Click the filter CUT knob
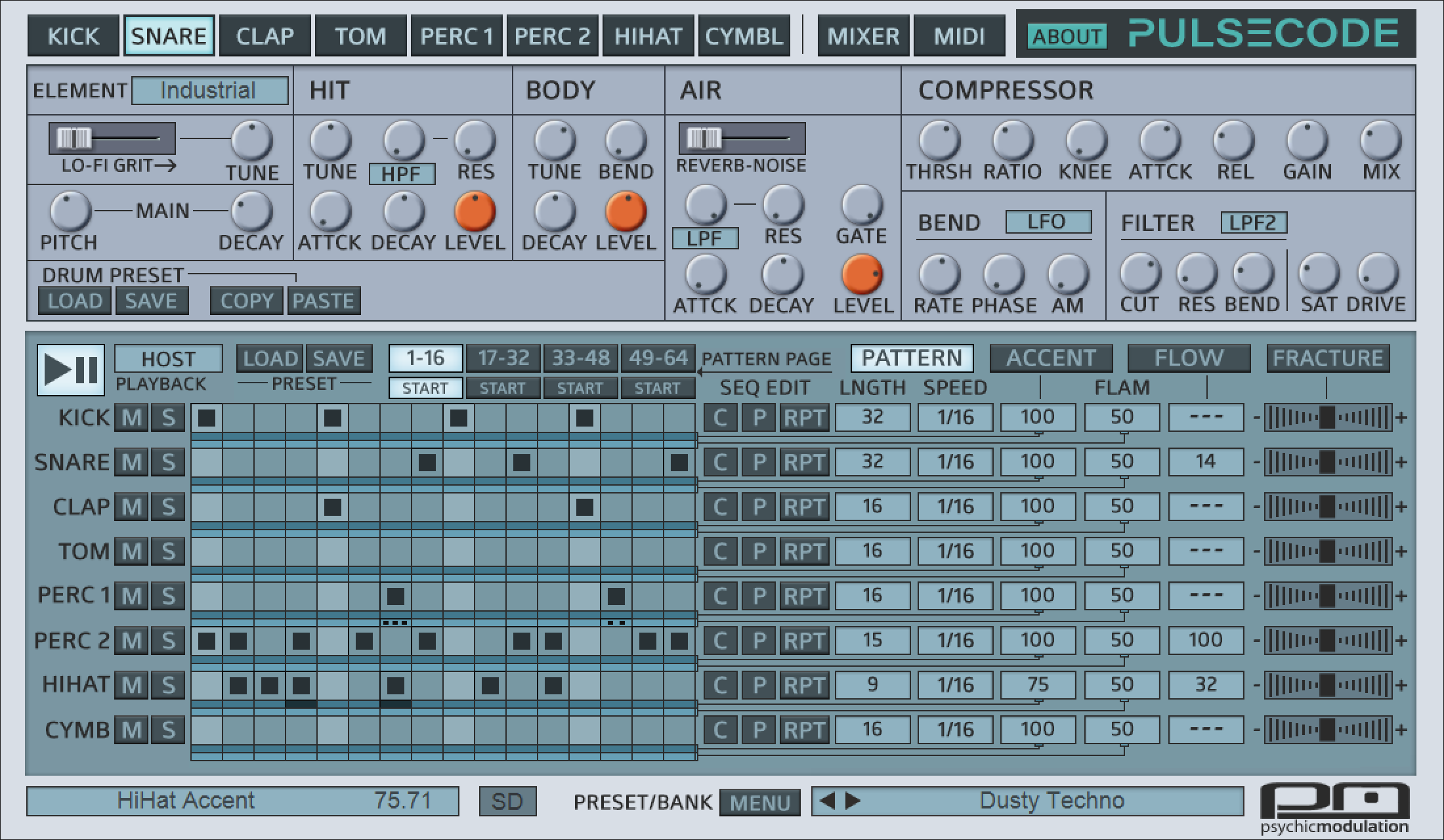 tap(1140, 273)
